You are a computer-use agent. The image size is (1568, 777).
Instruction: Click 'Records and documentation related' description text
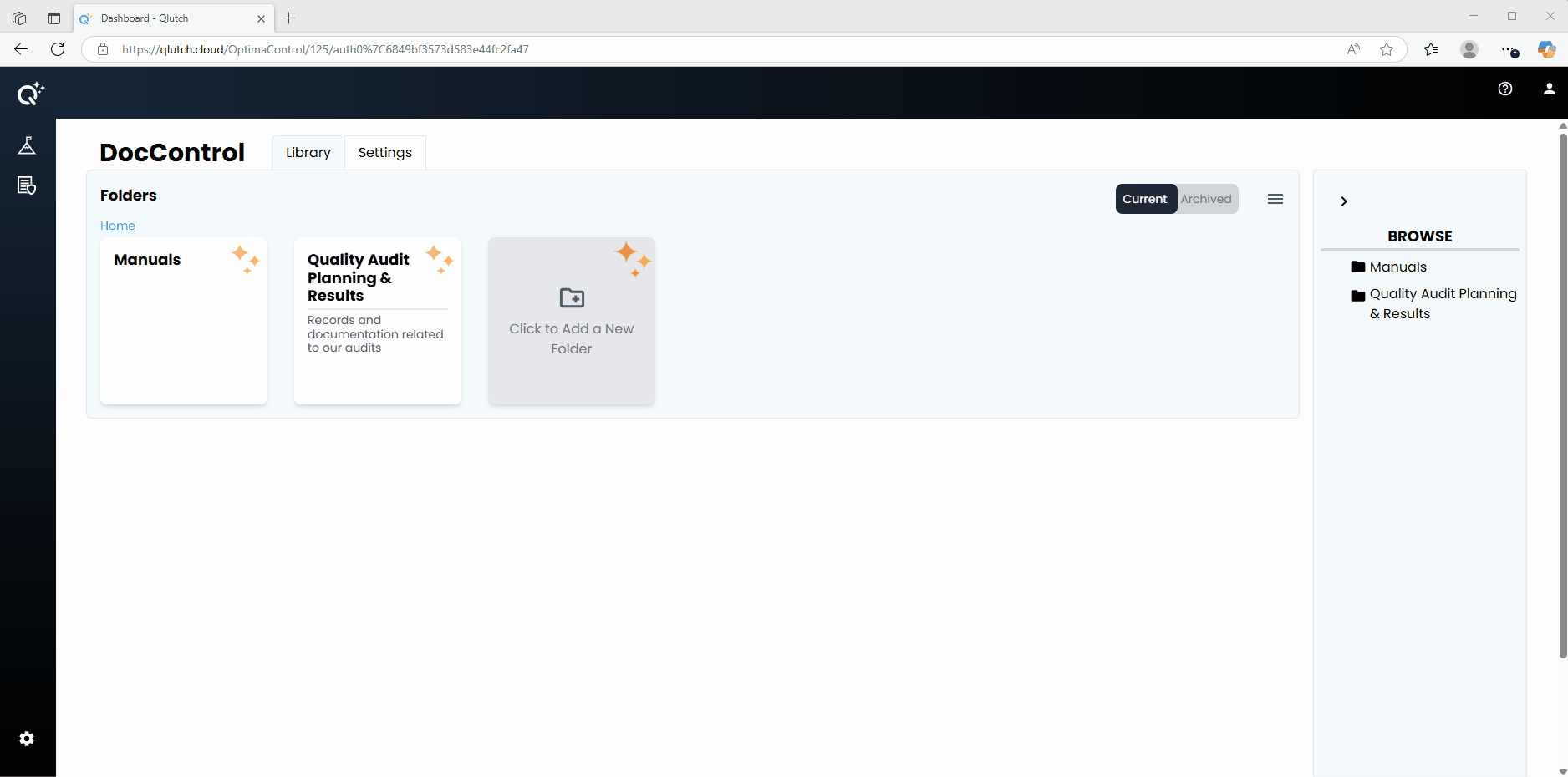pos(375,334)
